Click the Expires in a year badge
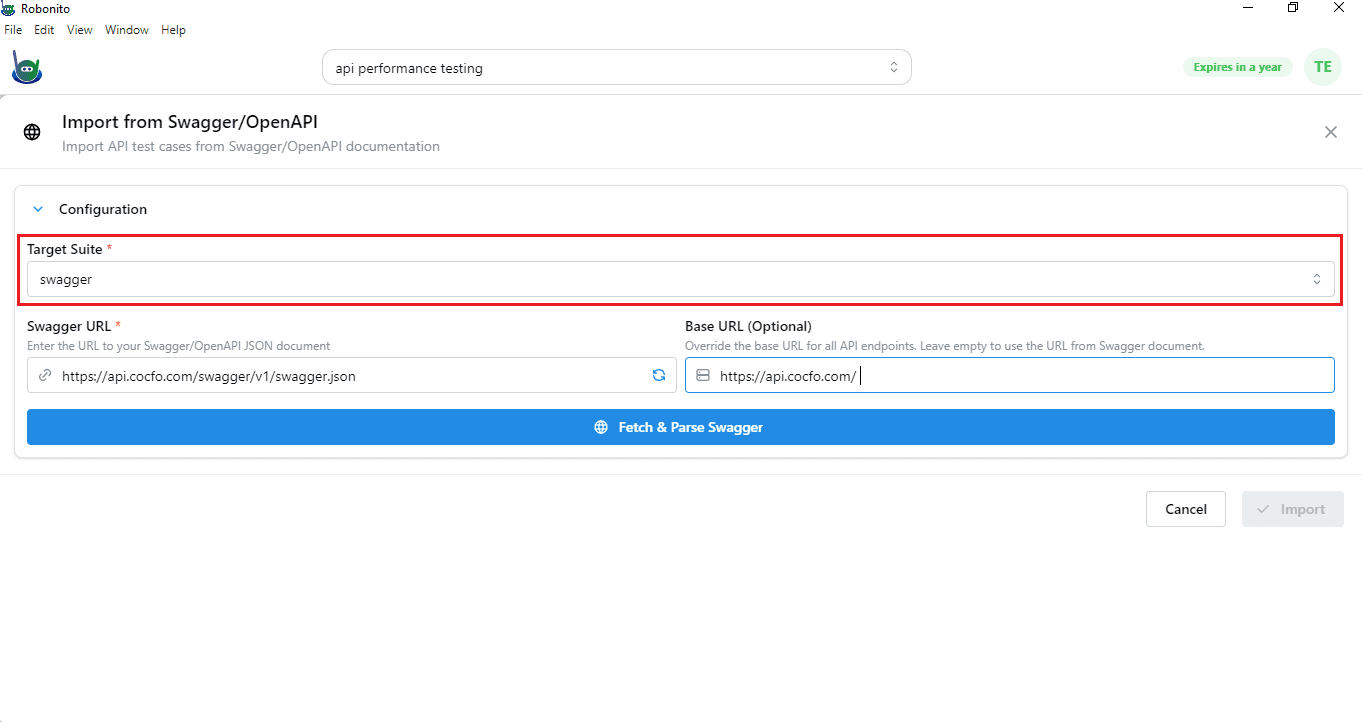Screen dimensions: 1362x722 pos(1238,67)
